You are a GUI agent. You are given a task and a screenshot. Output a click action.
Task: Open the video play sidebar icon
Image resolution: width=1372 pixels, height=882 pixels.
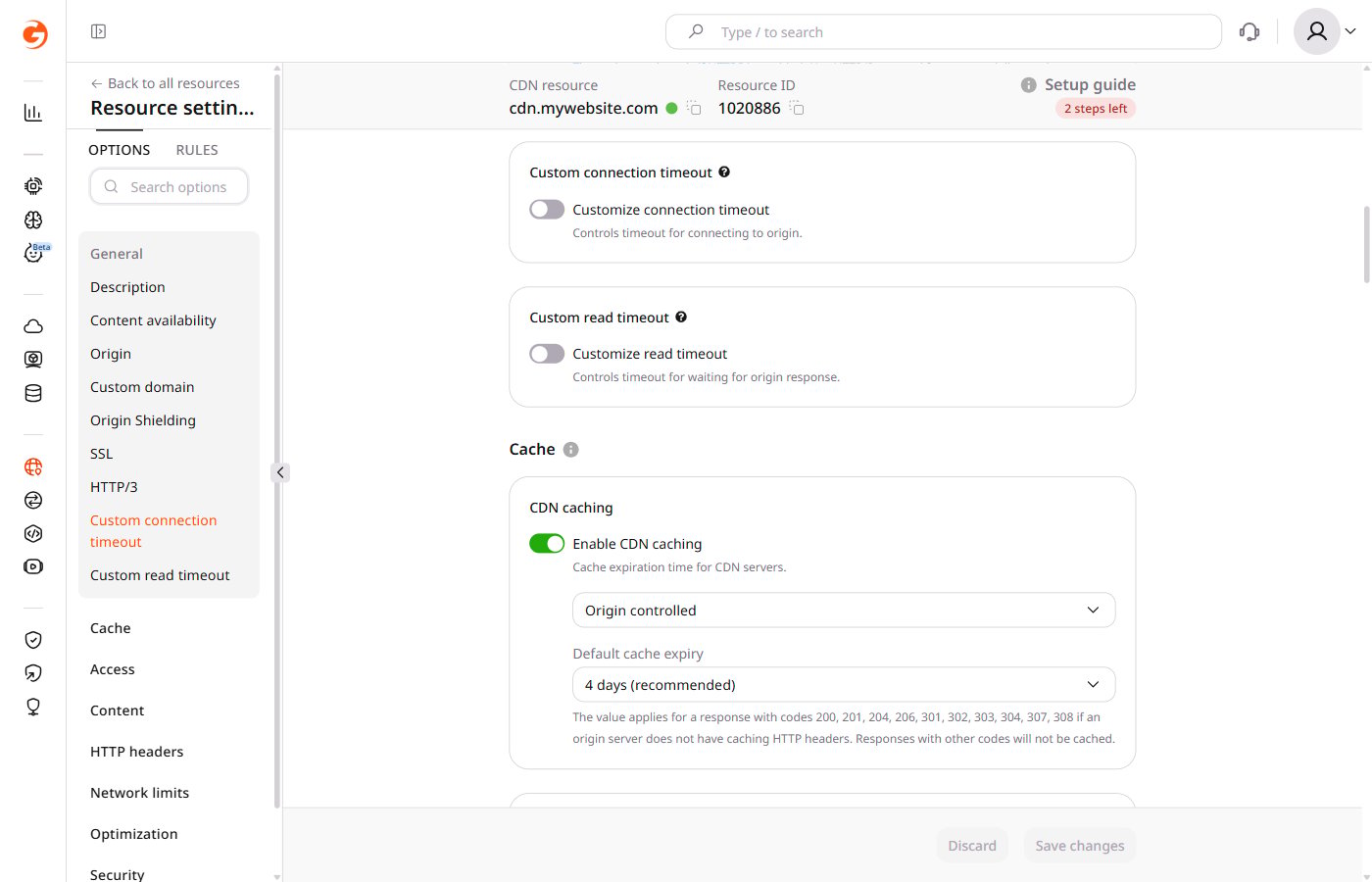tap(33, 566)
